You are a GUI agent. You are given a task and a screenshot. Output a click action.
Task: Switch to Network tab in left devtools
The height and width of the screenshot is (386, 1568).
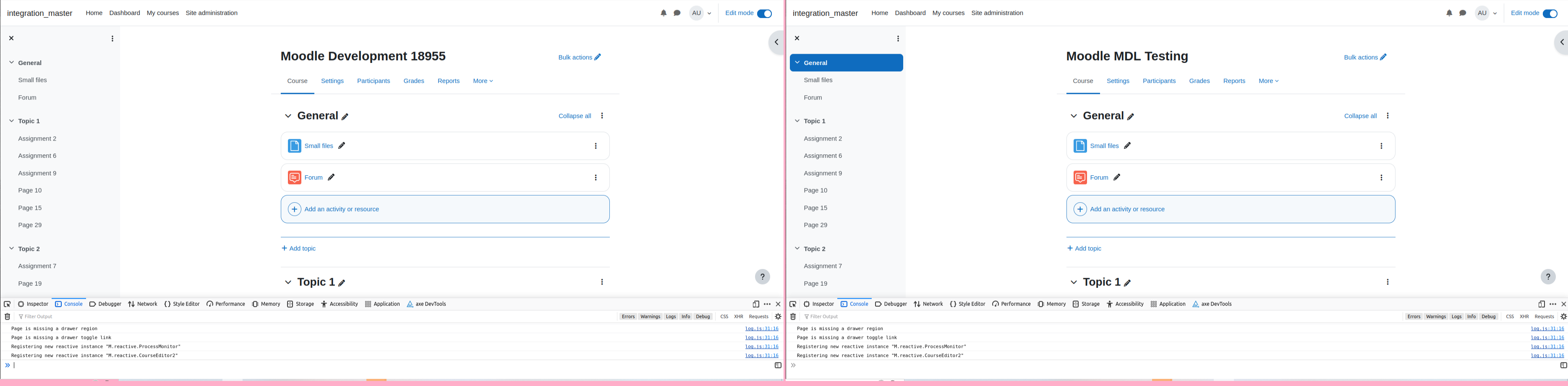142,304
